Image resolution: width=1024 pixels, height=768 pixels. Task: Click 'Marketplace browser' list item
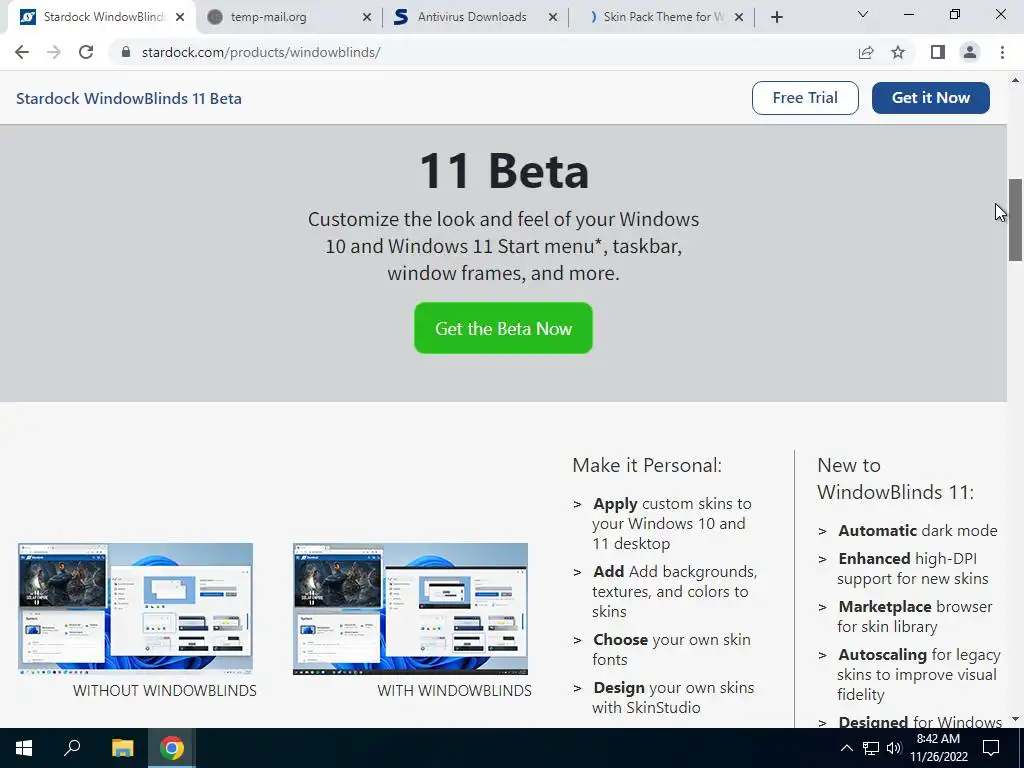[914, 616]
